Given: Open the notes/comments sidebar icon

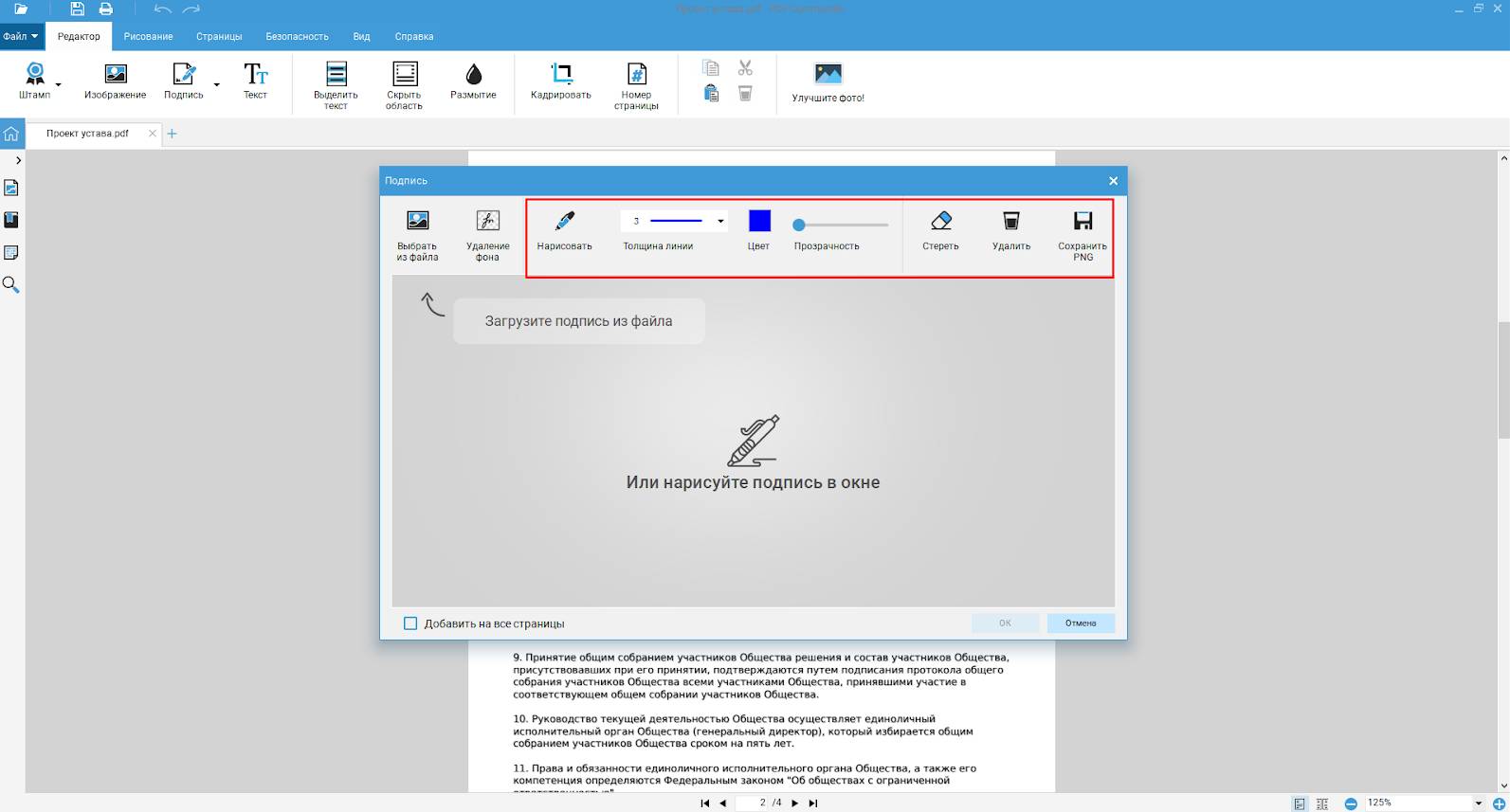Looking at the screenshot, I should (x=11, y=253).
